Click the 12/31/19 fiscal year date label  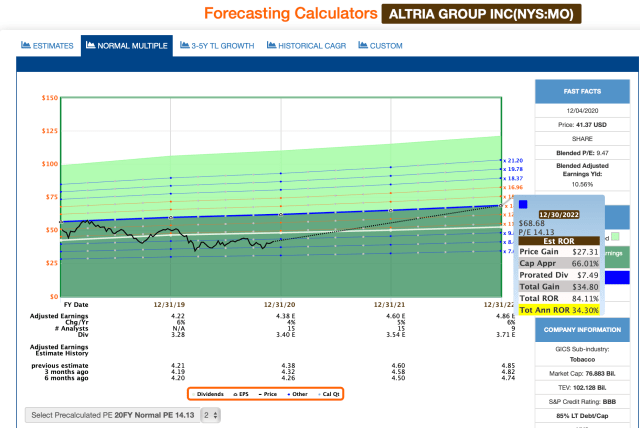coord(169,305)
